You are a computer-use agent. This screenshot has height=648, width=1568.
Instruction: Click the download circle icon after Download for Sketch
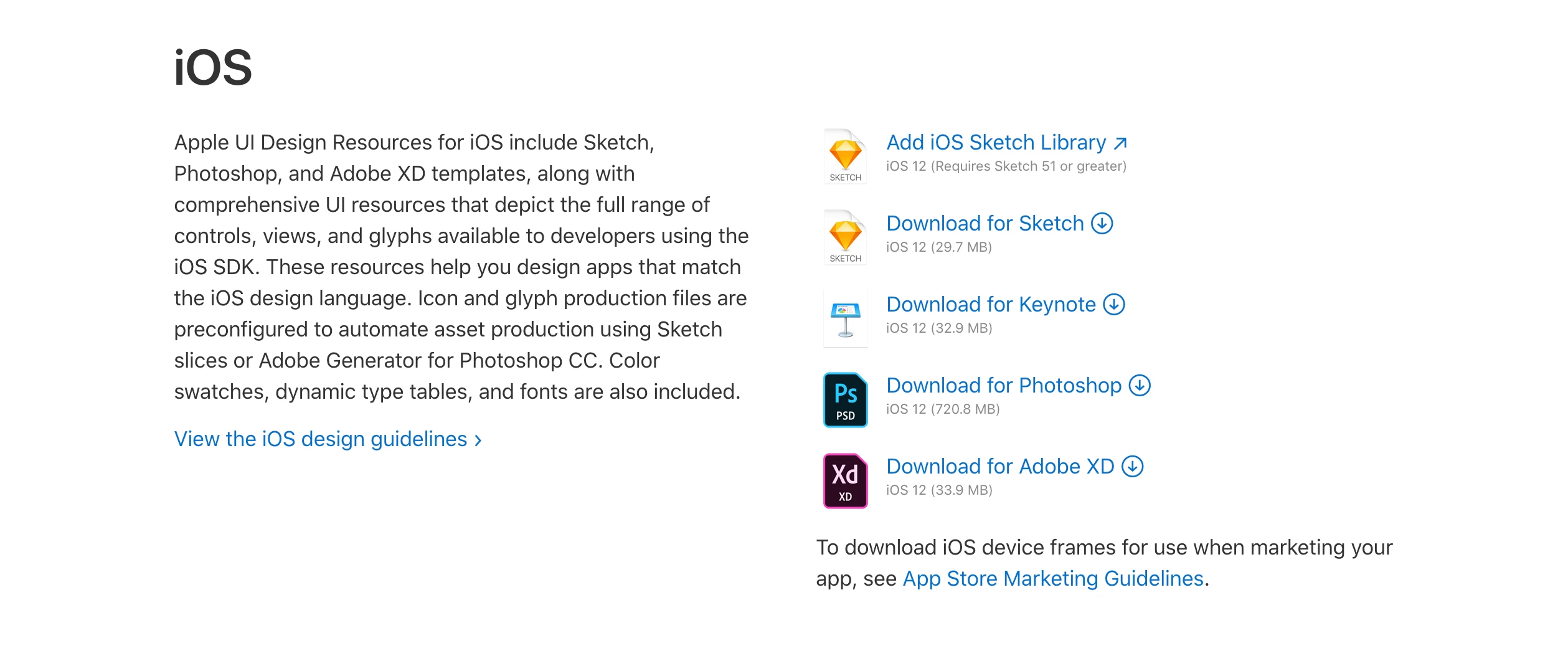pyautogui.click(x=1102, y=223)
